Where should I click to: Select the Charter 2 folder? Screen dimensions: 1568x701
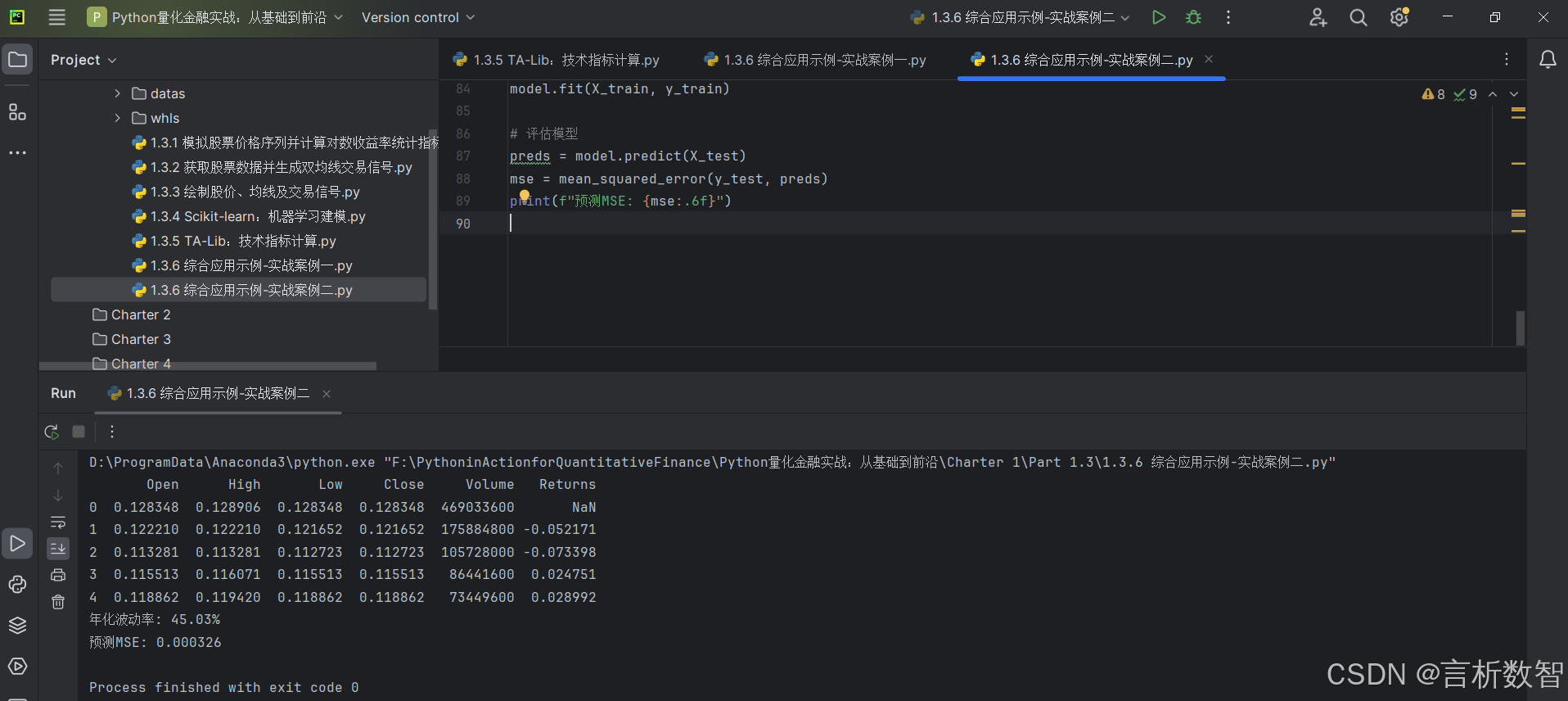pyautogui.click(x=132, y=314)
